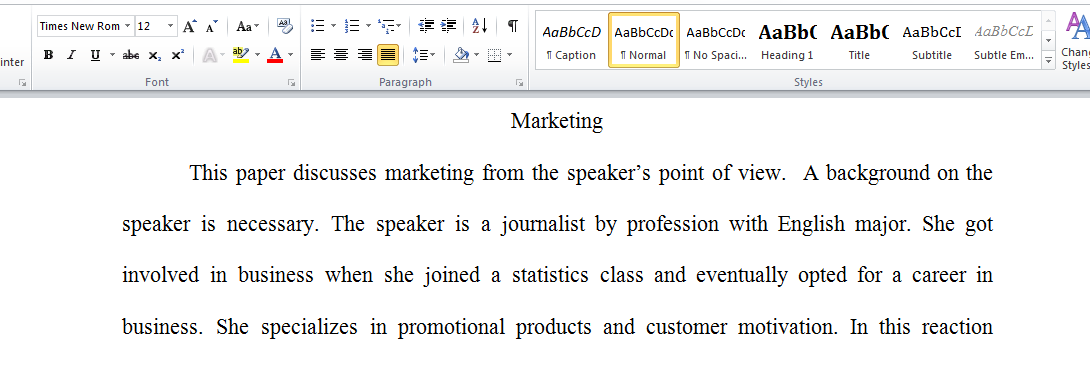Open numbering library dropdown arrow

coord(368,26)
